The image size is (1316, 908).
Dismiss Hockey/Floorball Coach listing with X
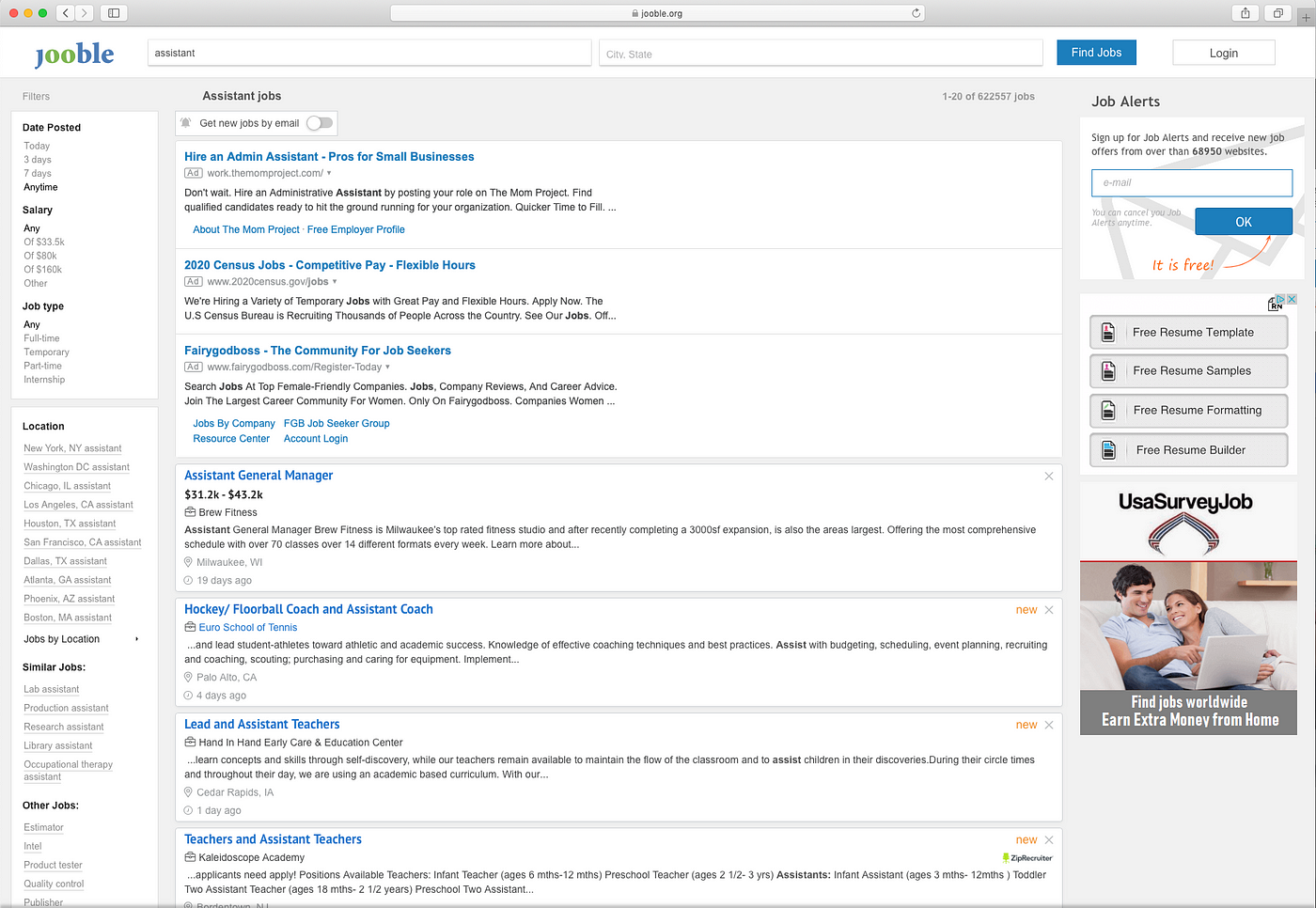pyautogui.click(x=1049, y=610)
